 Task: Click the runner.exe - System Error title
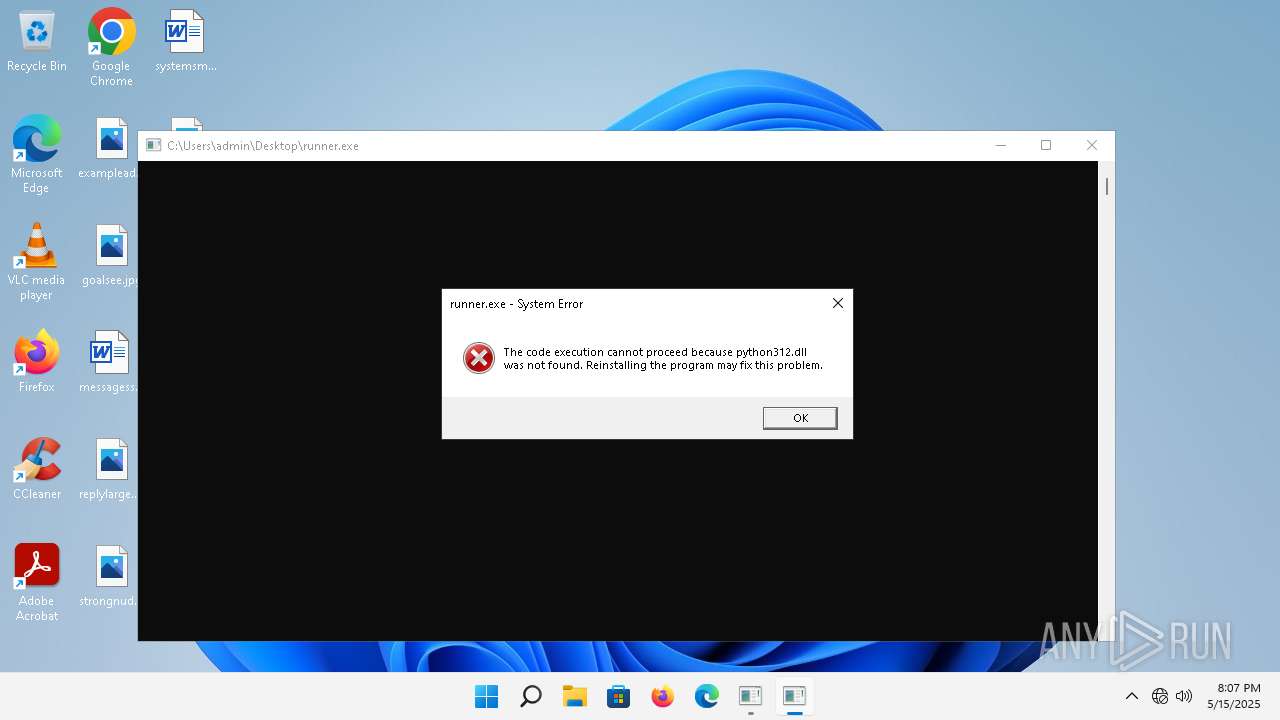516,304
